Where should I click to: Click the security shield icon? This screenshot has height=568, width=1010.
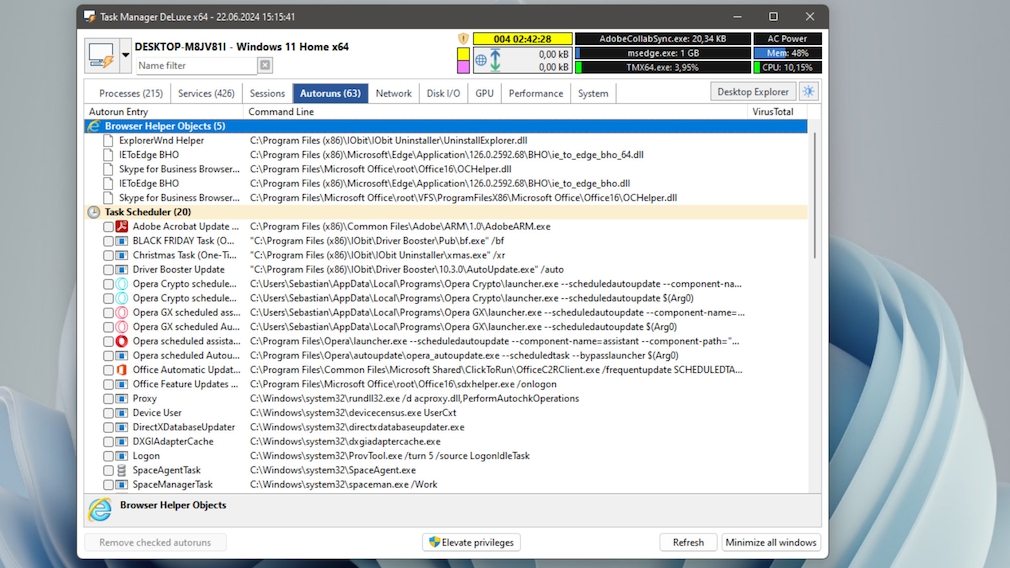pos(463,39)
